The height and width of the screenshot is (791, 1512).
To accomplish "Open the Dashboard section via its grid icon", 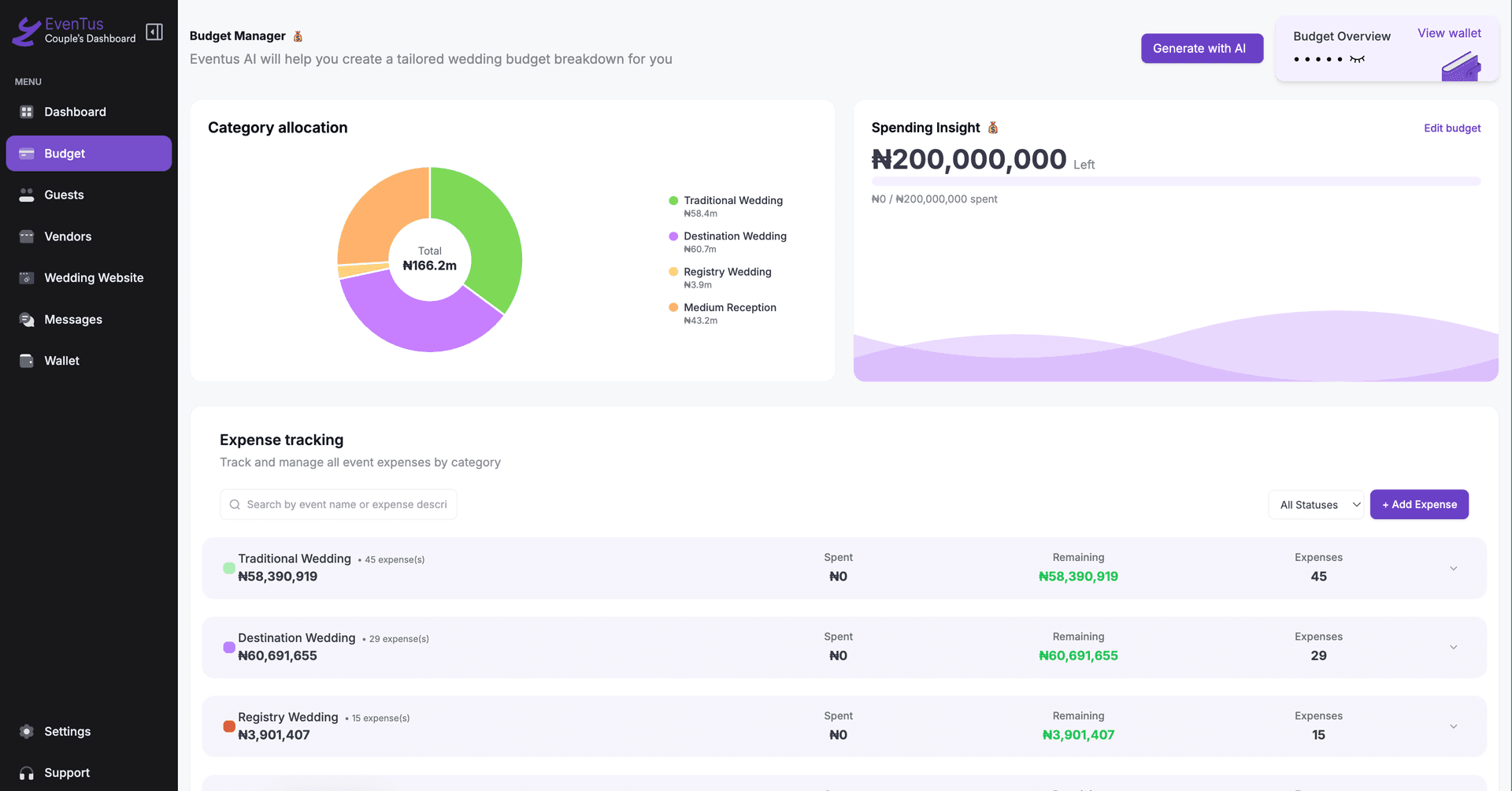I will (x=28, y=112).
